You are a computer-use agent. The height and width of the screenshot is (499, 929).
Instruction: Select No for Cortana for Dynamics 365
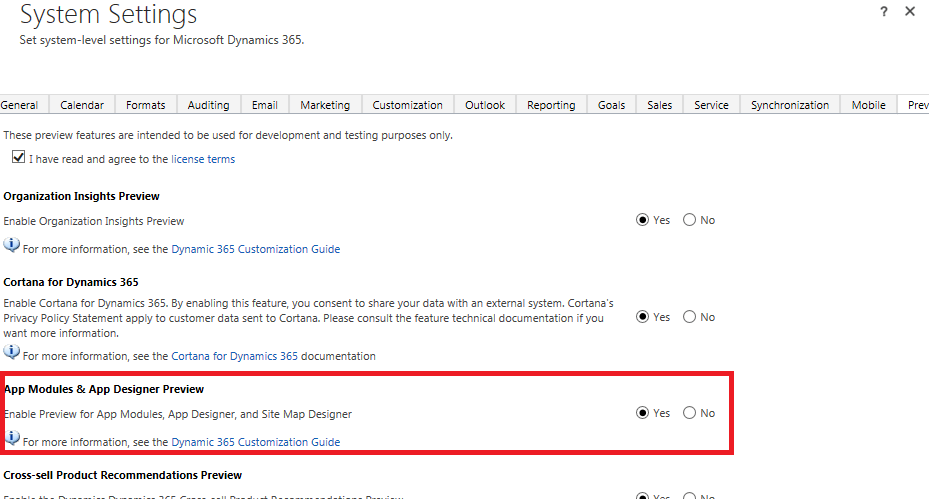689,316
